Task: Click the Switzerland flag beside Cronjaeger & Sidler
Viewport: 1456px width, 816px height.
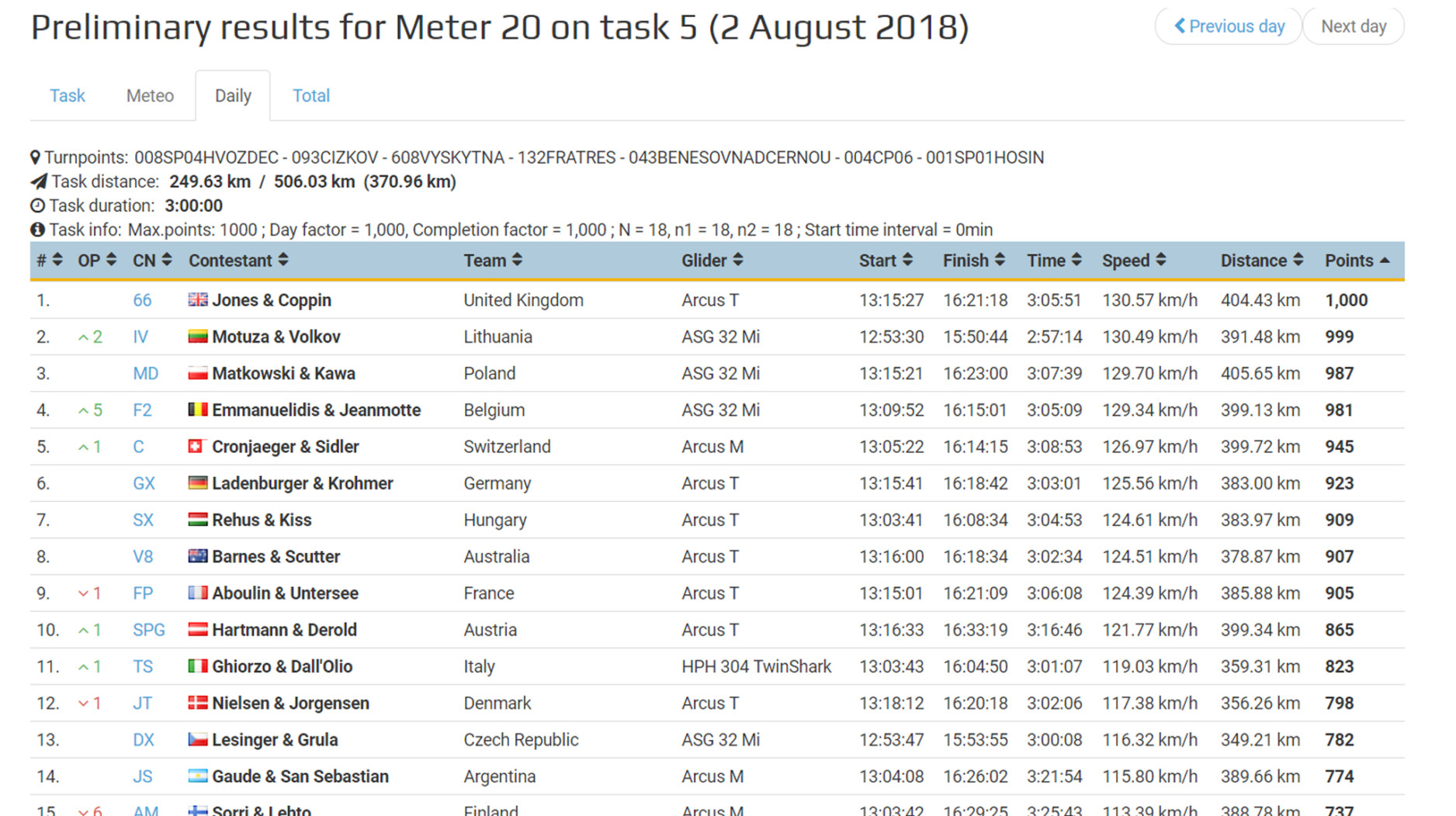Action: [196, 446]
